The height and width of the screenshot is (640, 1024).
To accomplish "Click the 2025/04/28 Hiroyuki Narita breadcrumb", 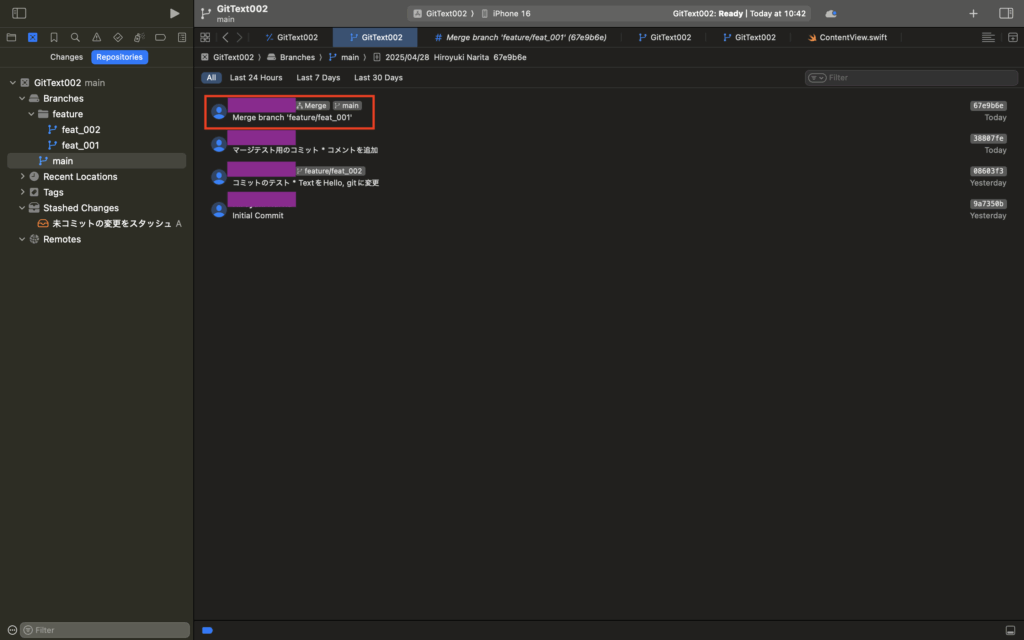I will [449, 57].
